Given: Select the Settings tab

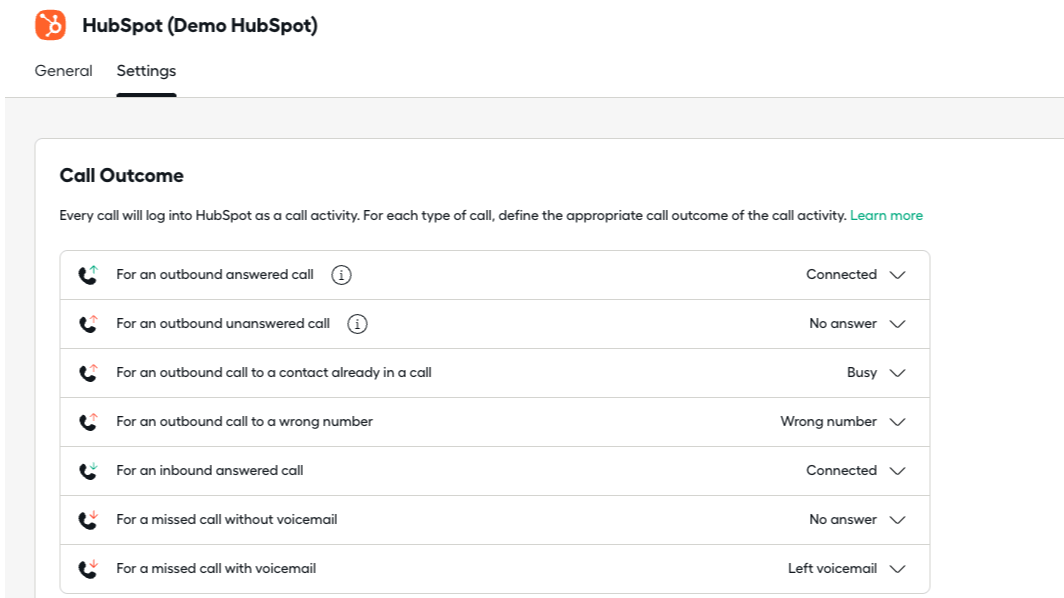Looking at the screenshot, I should [x=146, y=70].
